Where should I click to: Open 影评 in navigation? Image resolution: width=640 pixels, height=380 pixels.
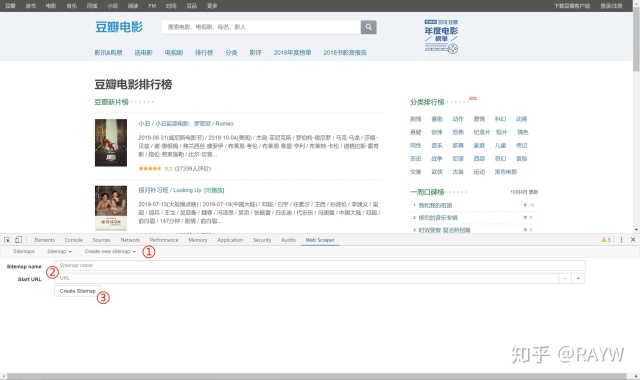(256, 53)
